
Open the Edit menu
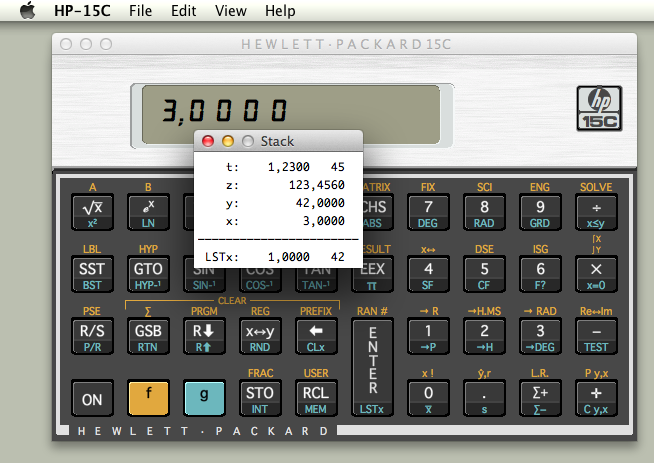tap(183, 10)
